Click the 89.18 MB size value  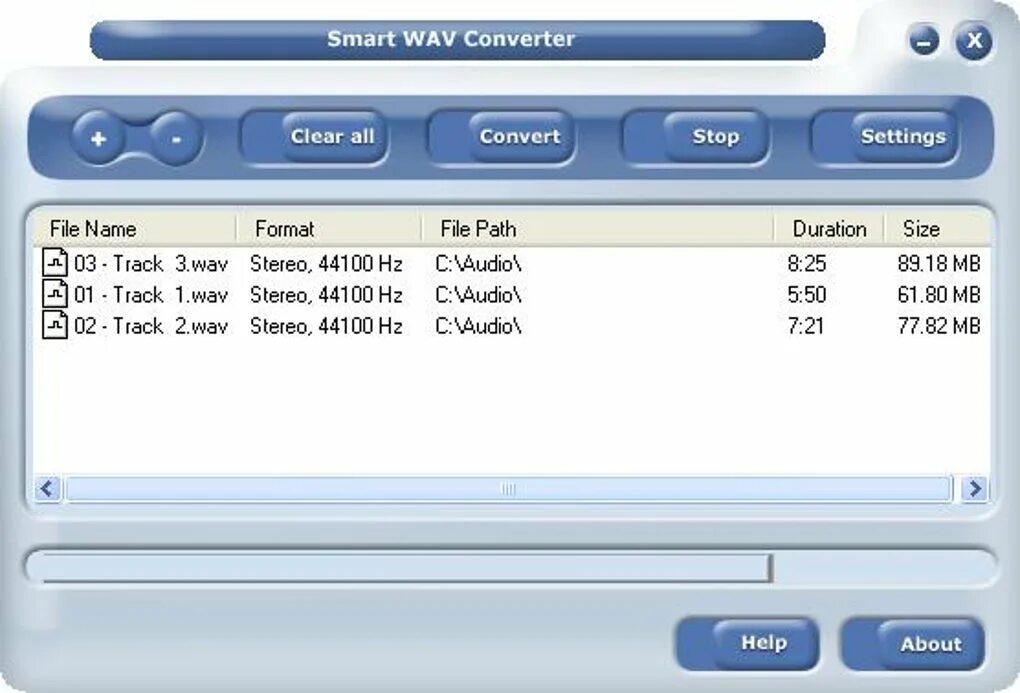tap(939, 264)
